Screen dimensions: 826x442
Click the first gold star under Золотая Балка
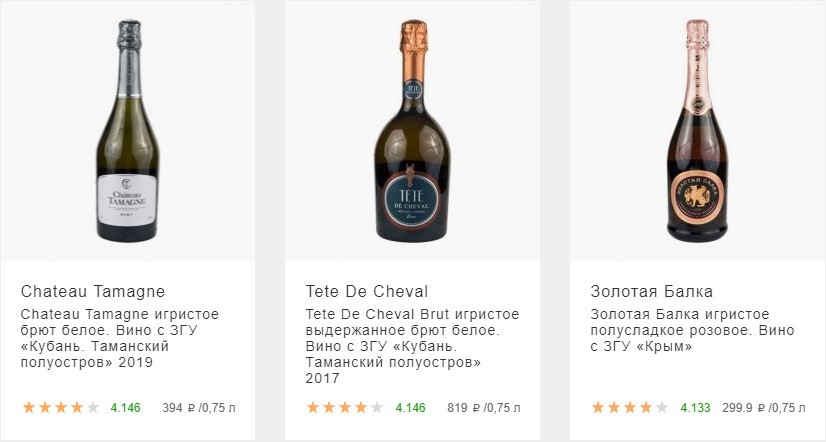tap(599, 408)
